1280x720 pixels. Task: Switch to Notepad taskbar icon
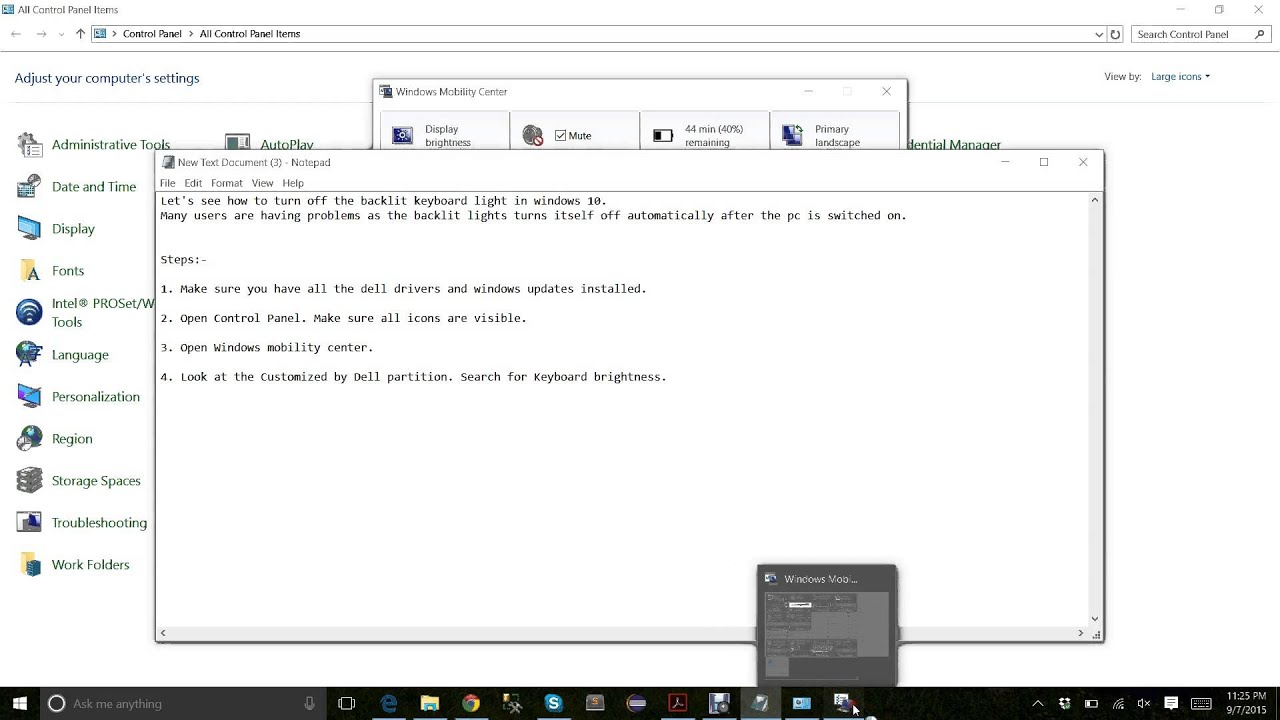[x=760, y=703]
